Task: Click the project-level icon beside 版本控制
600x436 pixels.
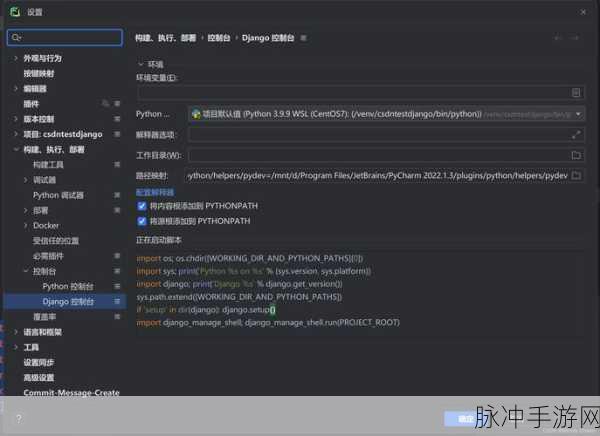Action: [x=117, y=119]
